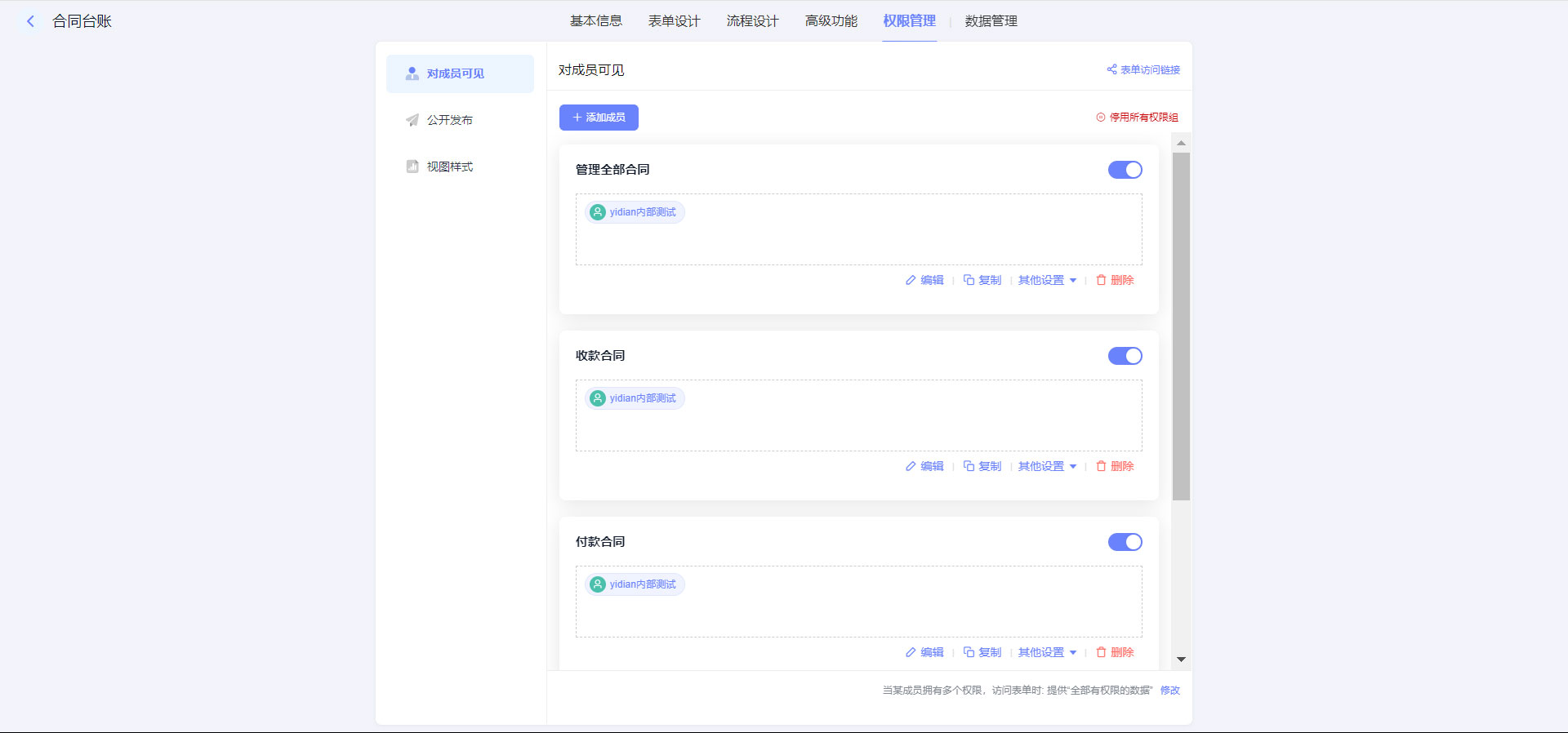Click the 视图样式 sidebar icon
1568x733 pixels.
pyautogui.click(x=412, y=167)
